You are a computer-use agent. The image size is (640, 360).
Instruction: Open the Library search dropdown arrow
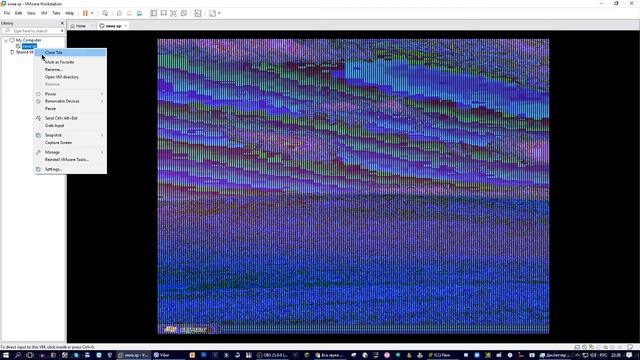click(62, 31)
